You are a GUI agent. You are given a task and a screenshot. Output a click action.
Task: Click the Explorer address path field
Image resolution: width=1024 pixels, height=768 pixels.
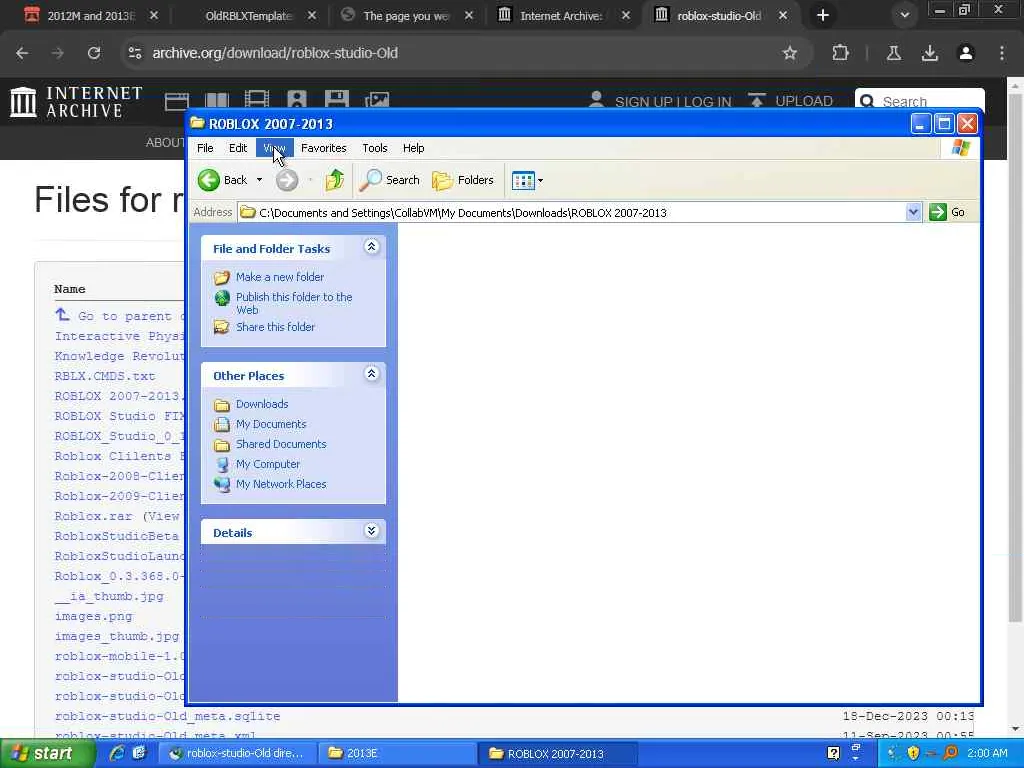tap(571, 212)
